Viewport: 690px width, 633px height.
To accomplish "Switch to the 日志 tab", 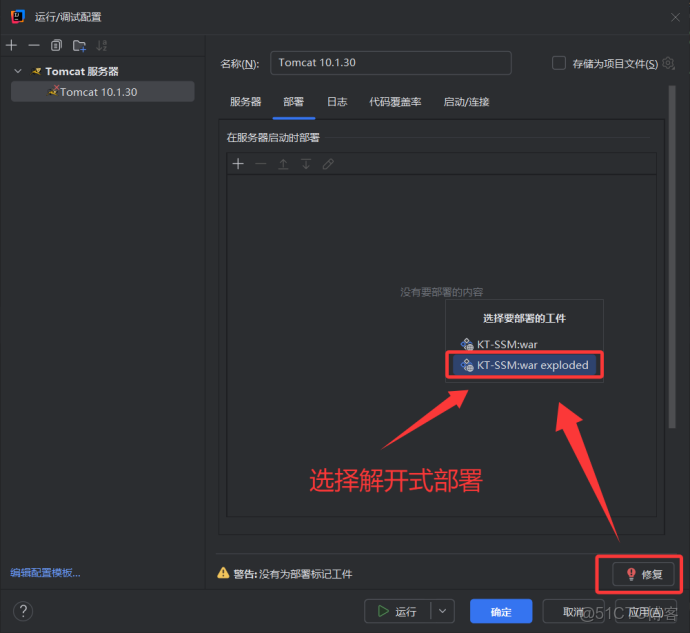I will pos(337,102).
